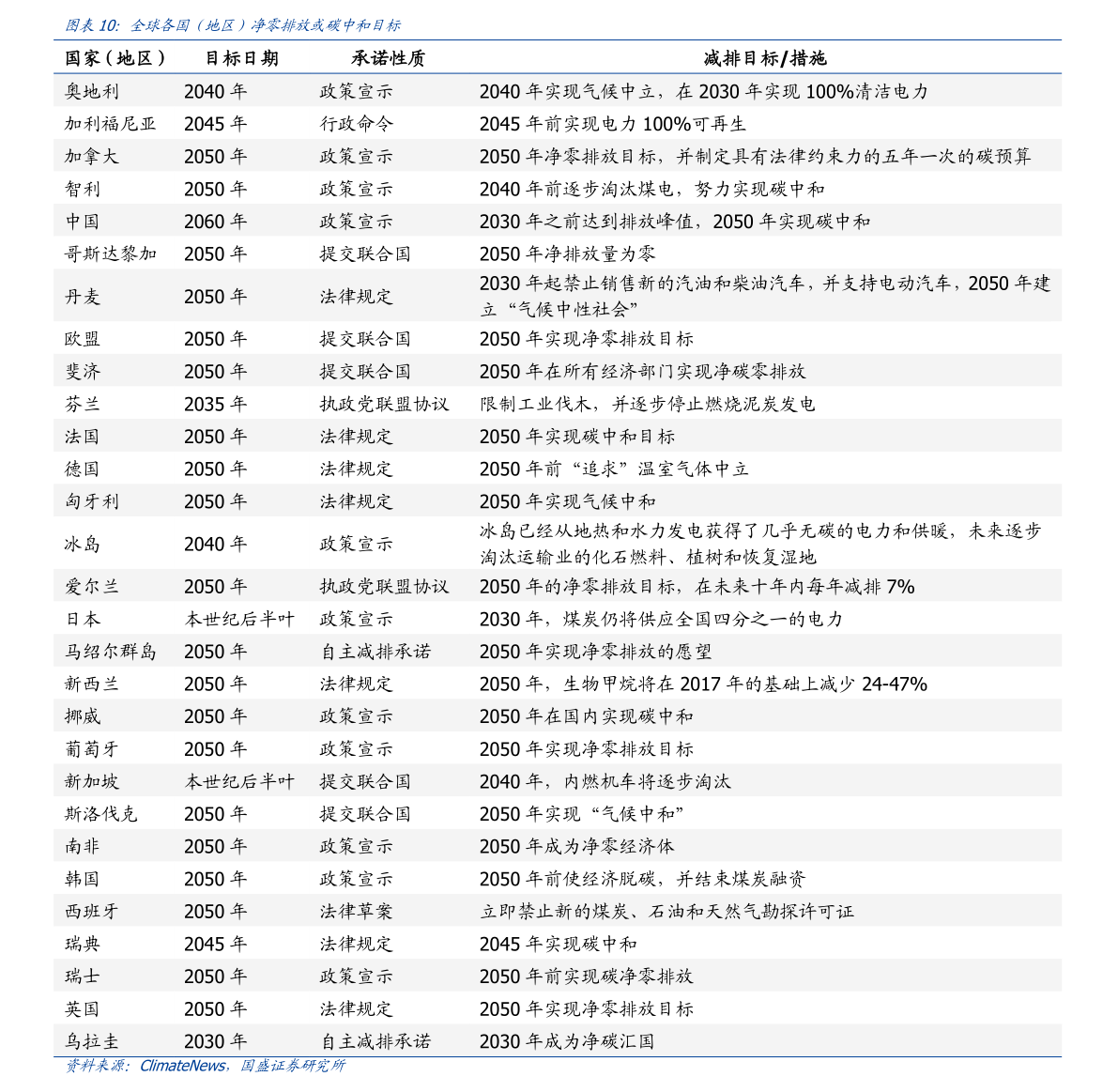Click the country cell 欧盟
The width and height of the screenshot is (1118, 1092).
(83, 339)
